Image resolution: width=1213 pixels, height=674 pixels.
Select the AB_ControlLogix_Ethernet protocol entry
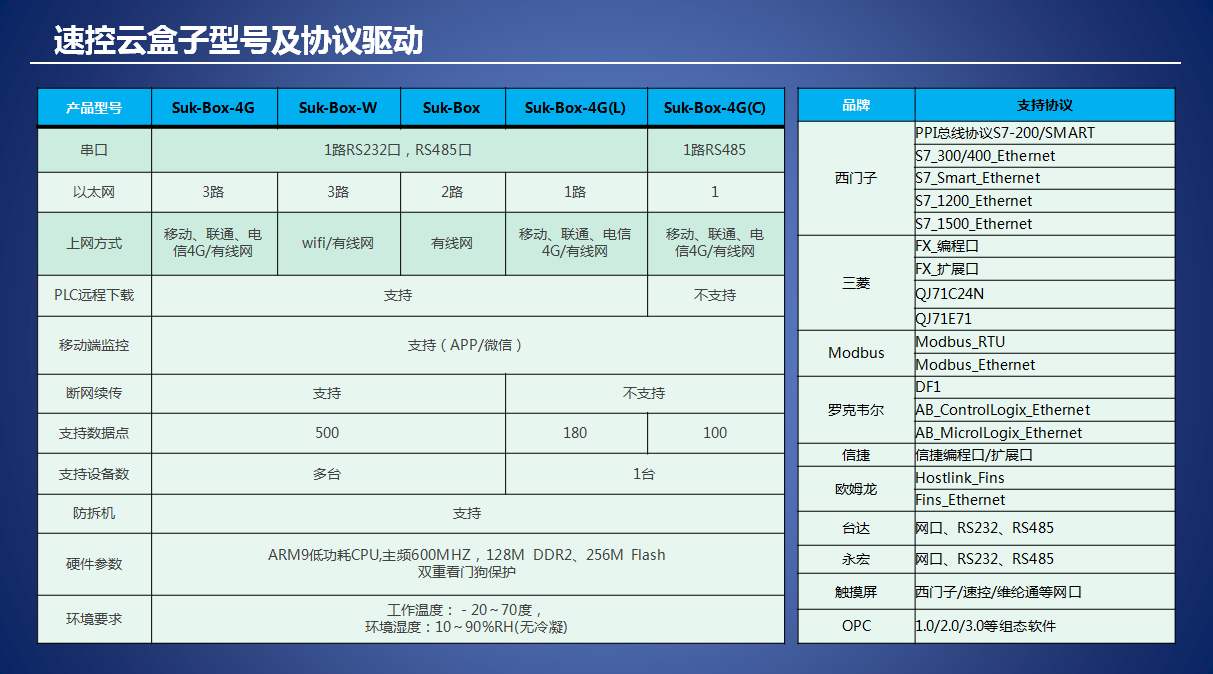click(1003, 410)
